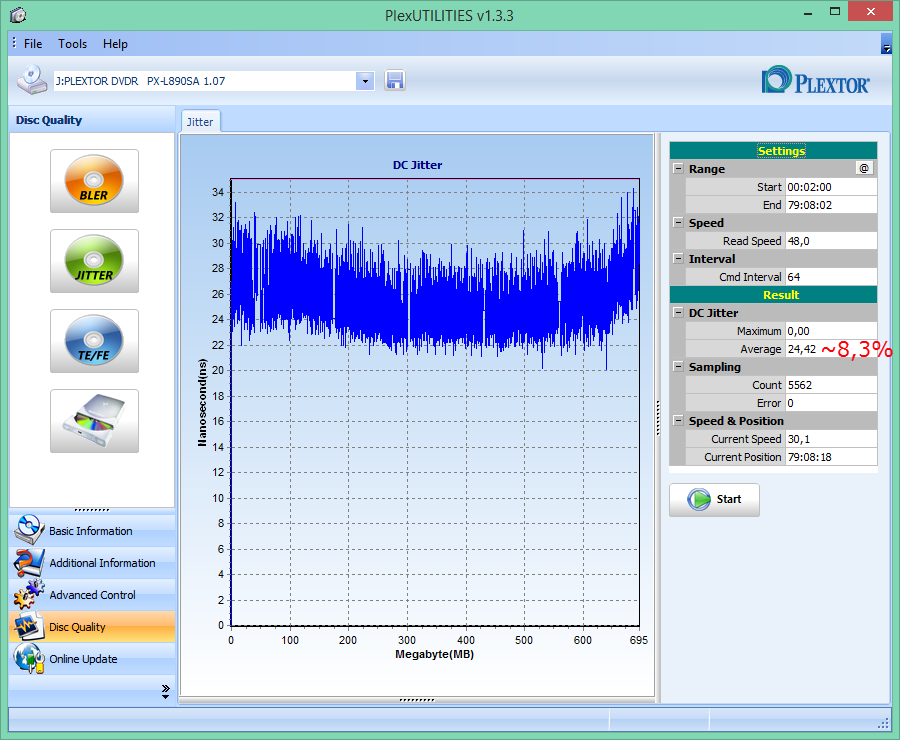Screen dimensions: 900x740
Task: Open Online Update panel
Action: tap(92, 659)
